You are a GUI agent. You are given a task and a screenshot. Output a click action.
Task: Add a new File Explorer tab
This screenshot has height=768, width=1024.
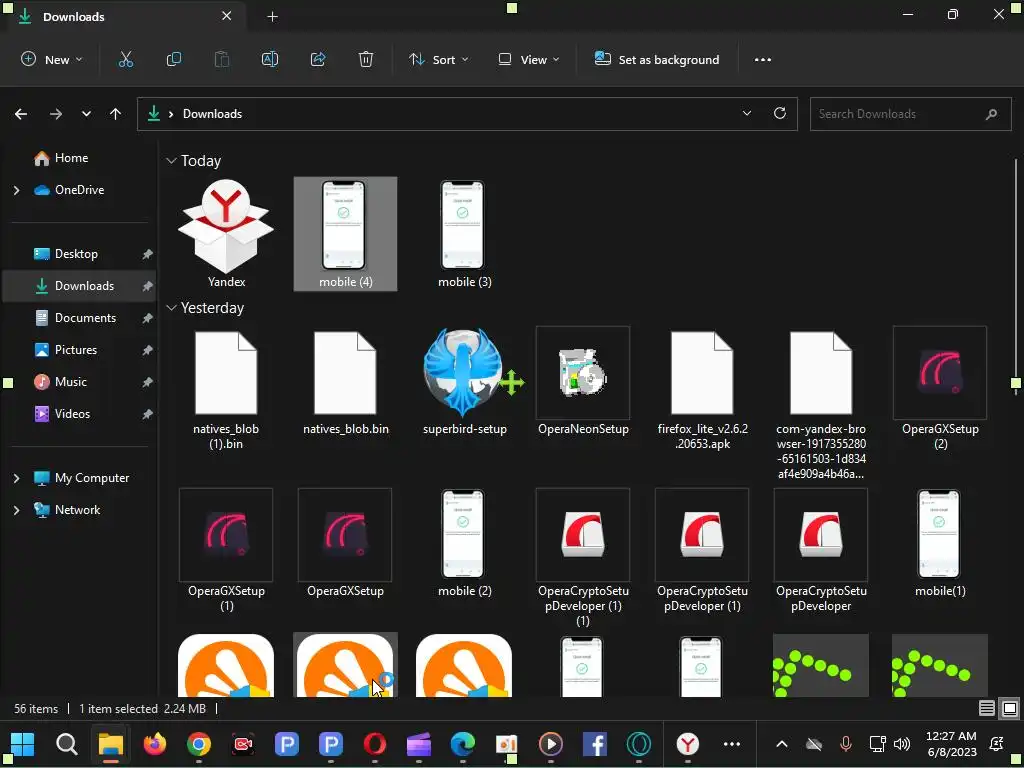click(272, 17)
